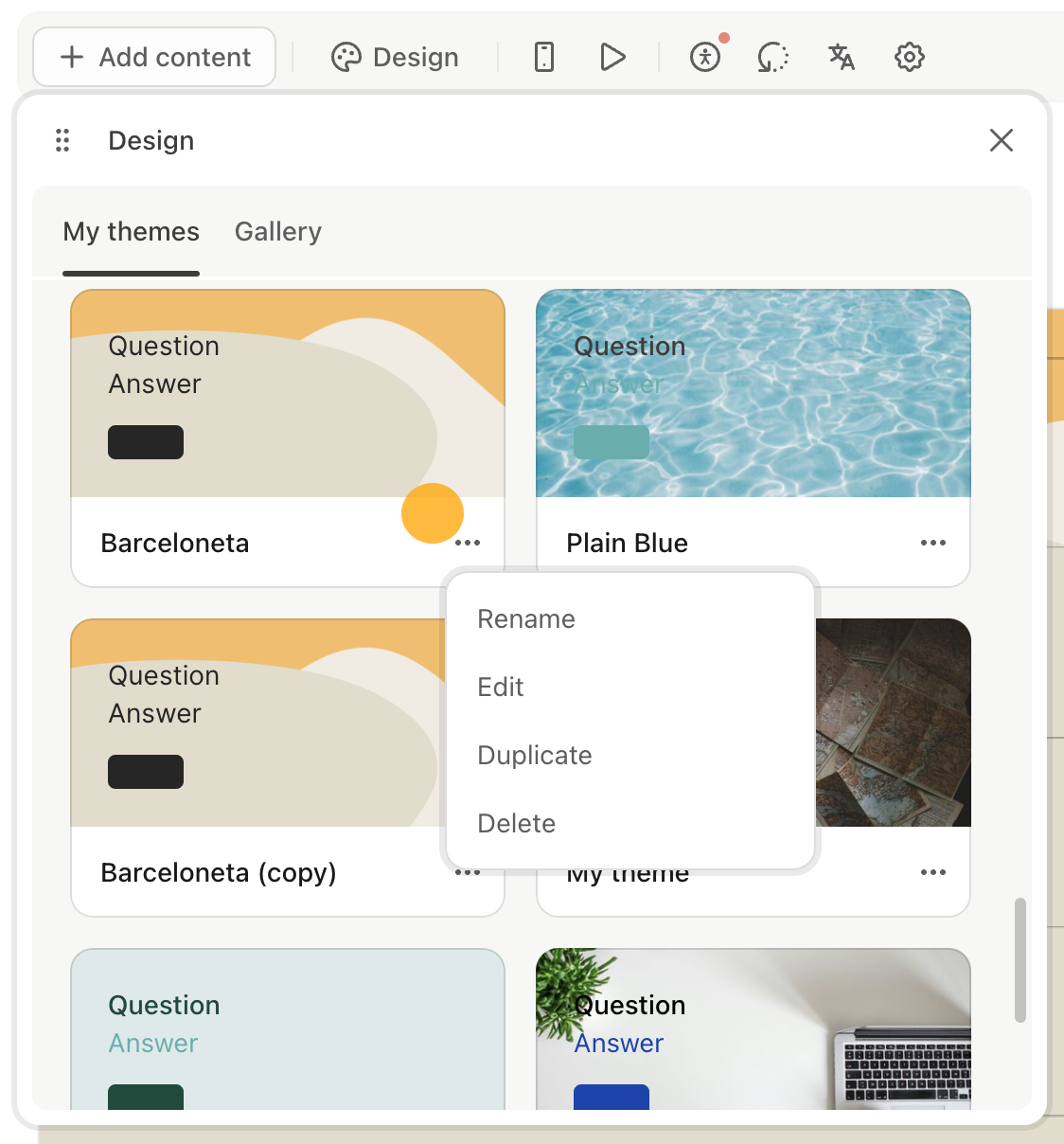Grab the Design panel drag handle

coord(62,140)
